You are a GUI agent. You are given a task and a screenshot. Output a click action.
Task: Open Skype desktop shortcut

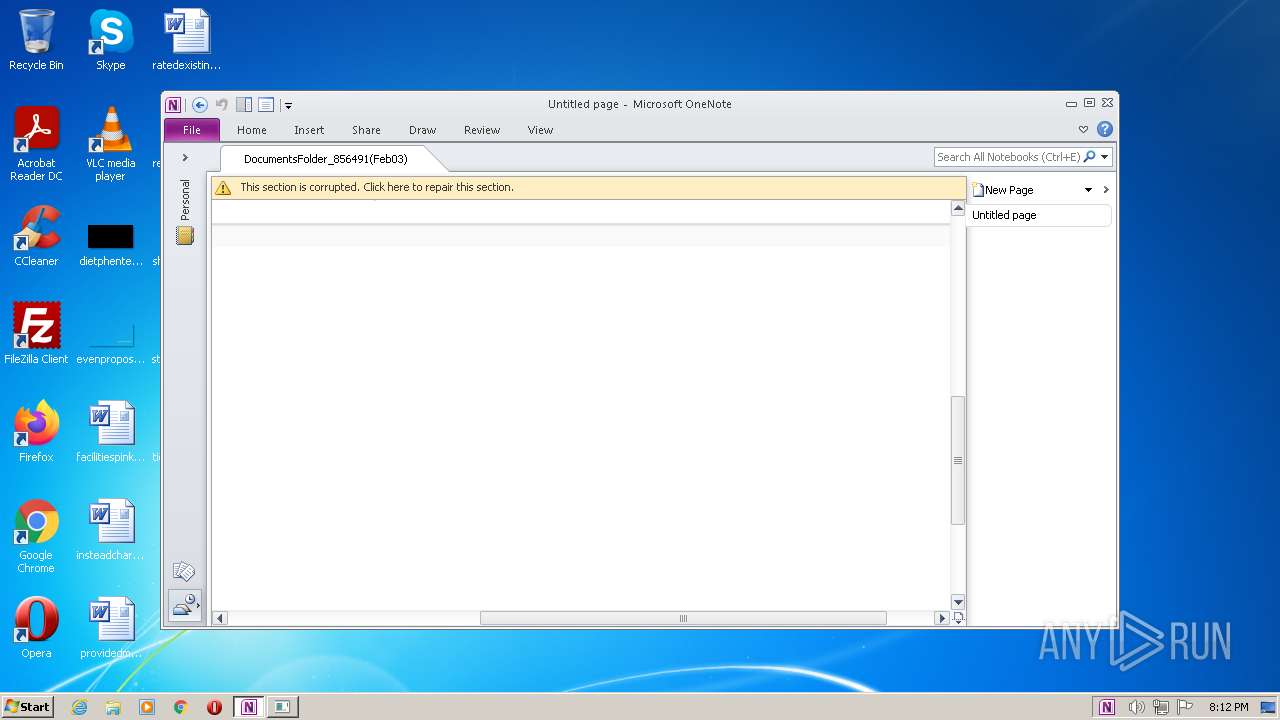[110, 40]
